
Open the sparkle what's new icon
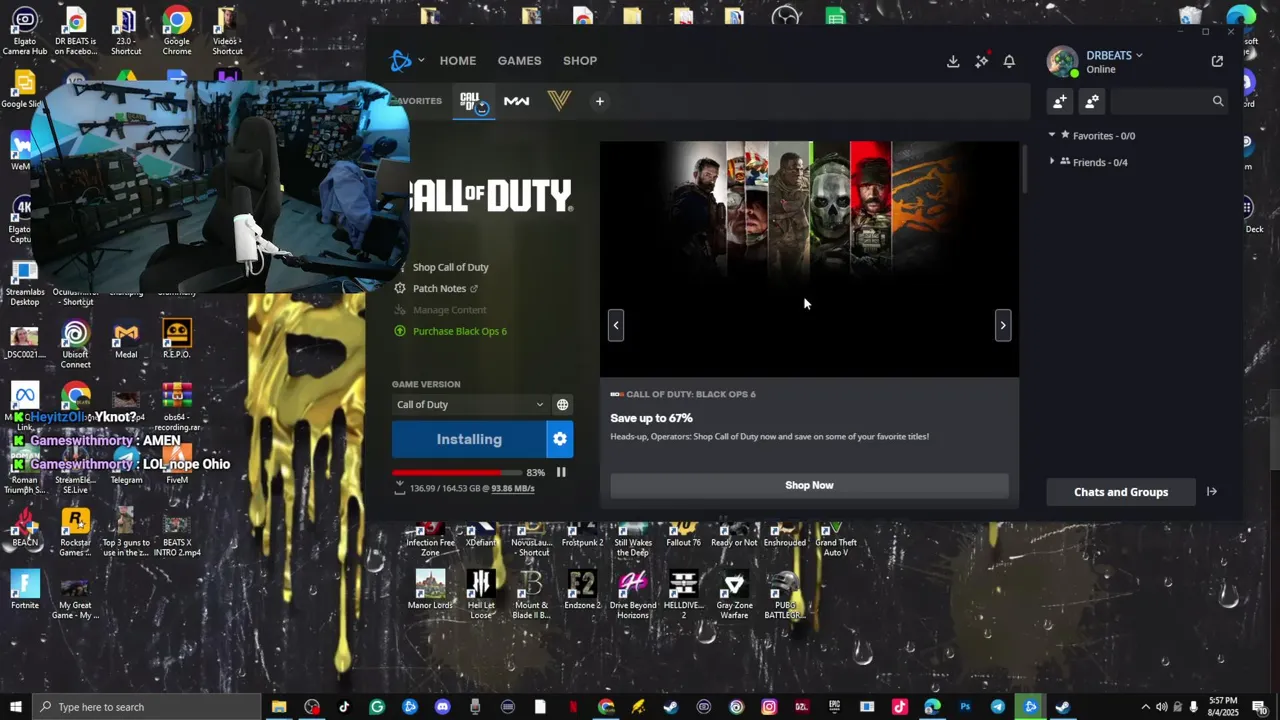tap(982, 61)
